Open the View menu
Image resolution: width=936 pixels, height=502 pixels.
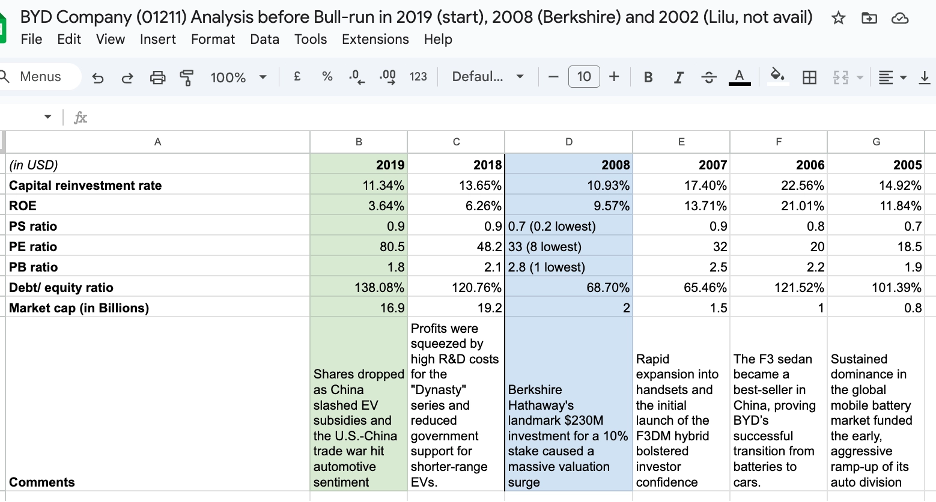click(110, 39)
